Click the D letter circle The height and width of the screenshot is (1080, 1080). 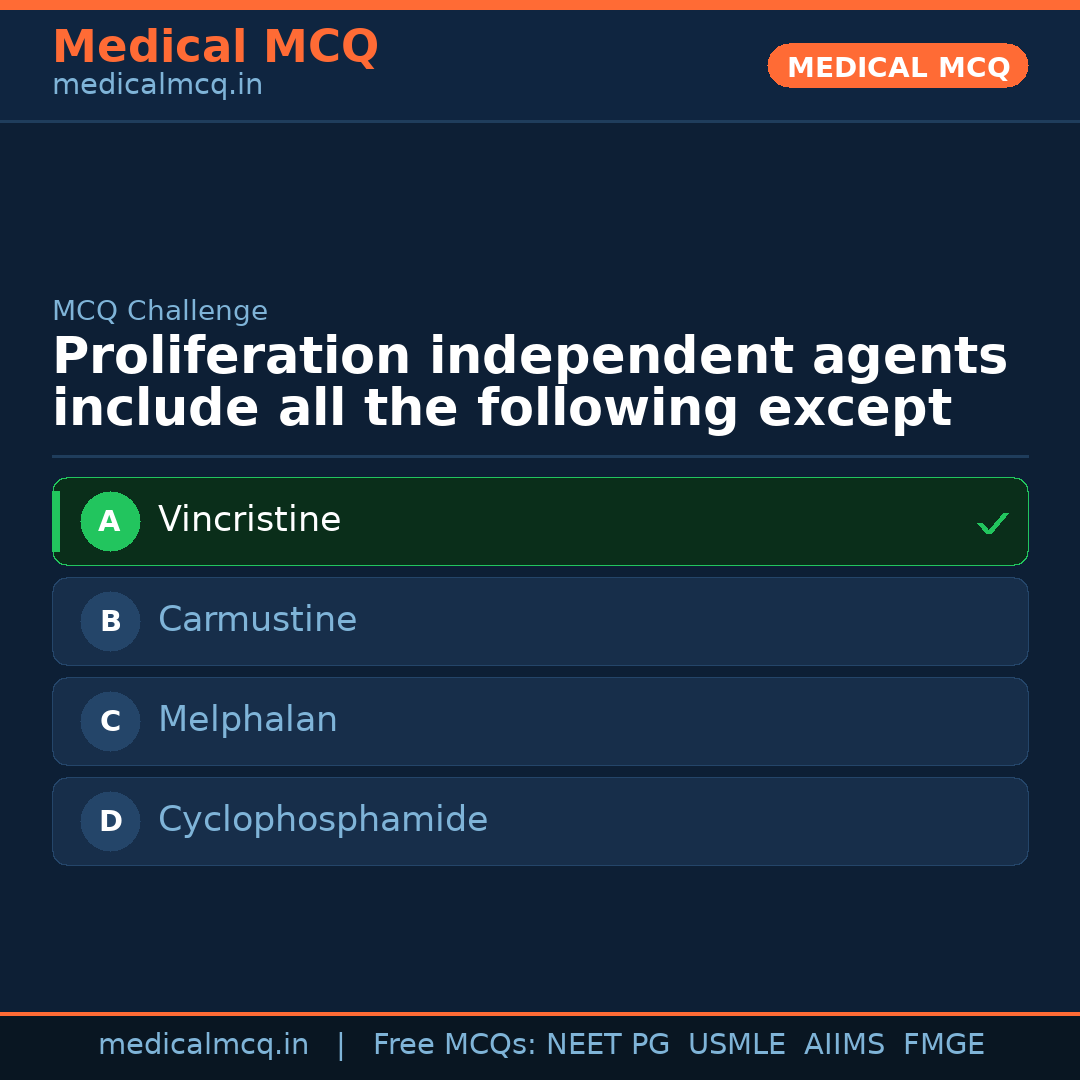click(110, 821)
